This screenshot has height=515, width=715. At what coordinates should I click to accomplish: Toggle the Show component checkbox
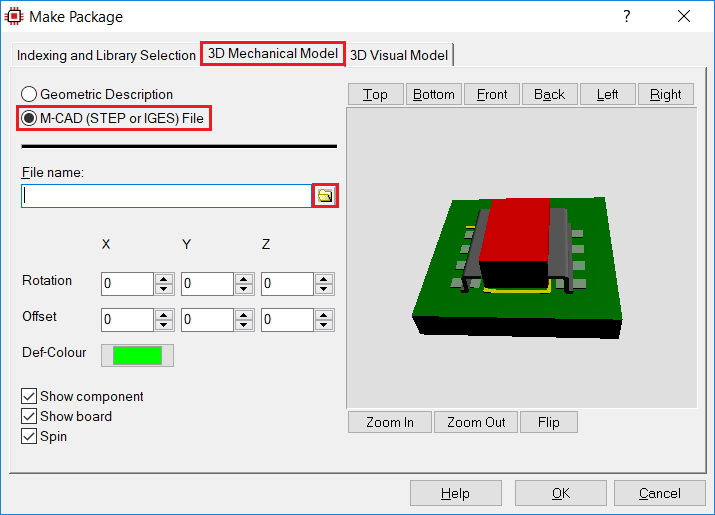click(x=29, y=396)
